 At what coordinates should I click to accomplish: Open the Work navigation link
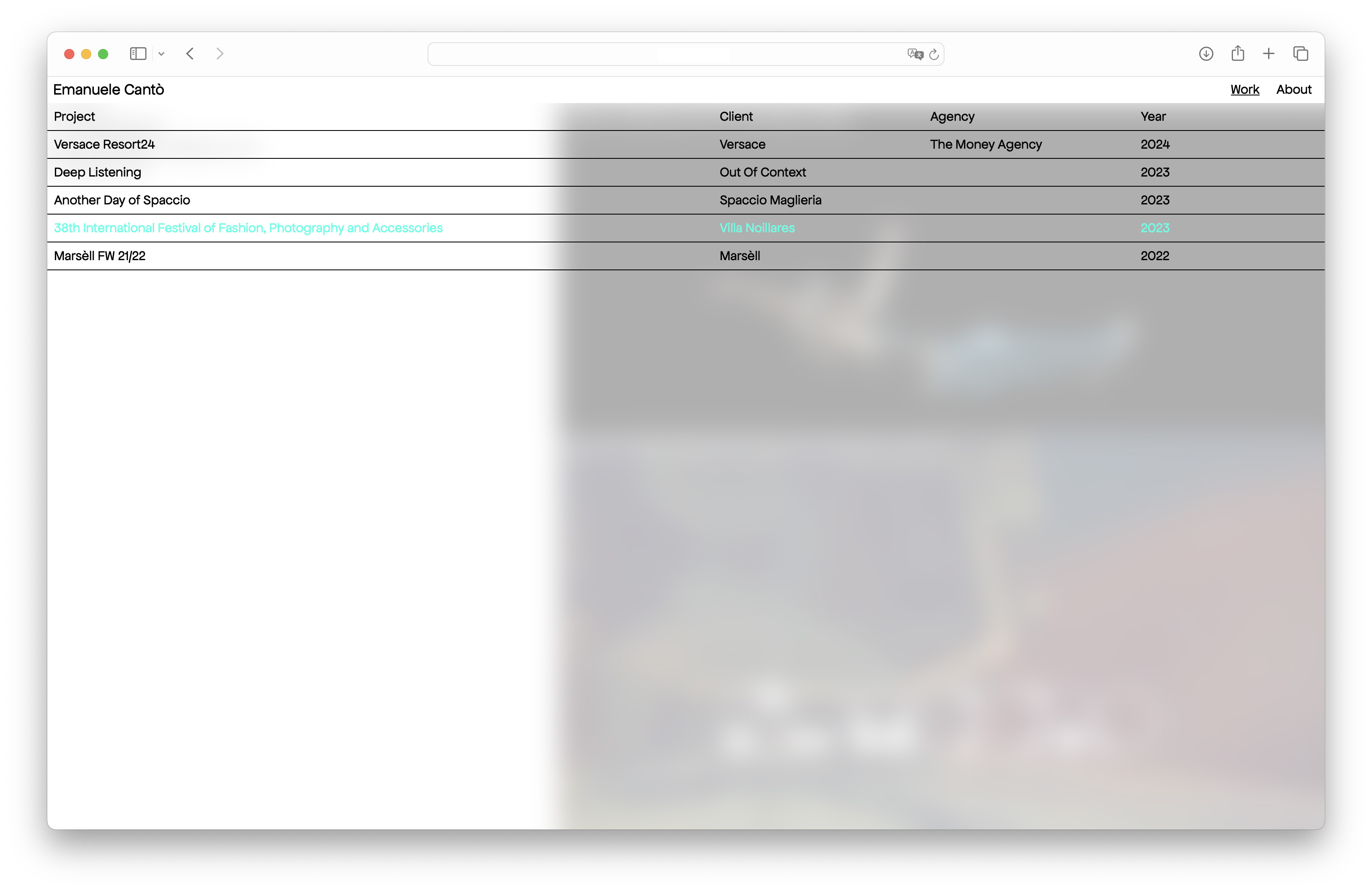pos(1244,89)
